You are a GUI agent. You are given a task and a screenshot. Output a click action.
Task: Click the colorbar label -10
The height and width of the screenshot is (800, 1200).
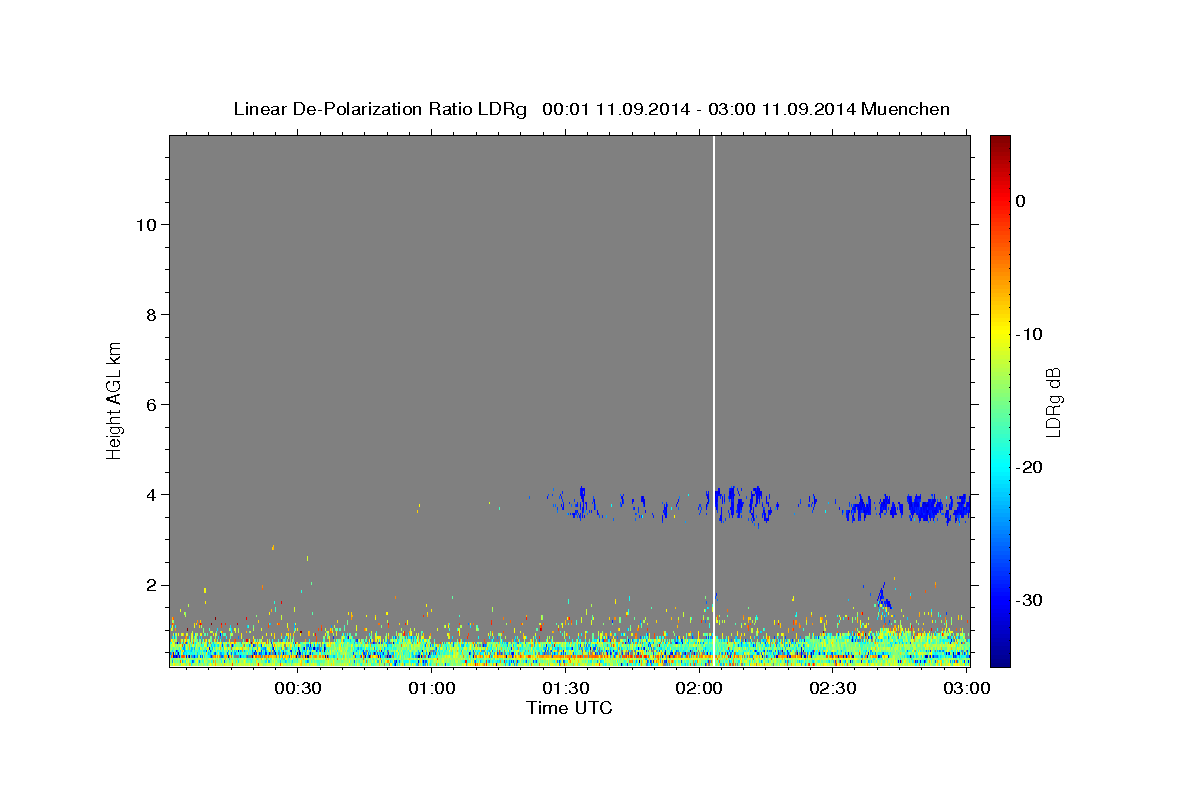(1030, 334)
